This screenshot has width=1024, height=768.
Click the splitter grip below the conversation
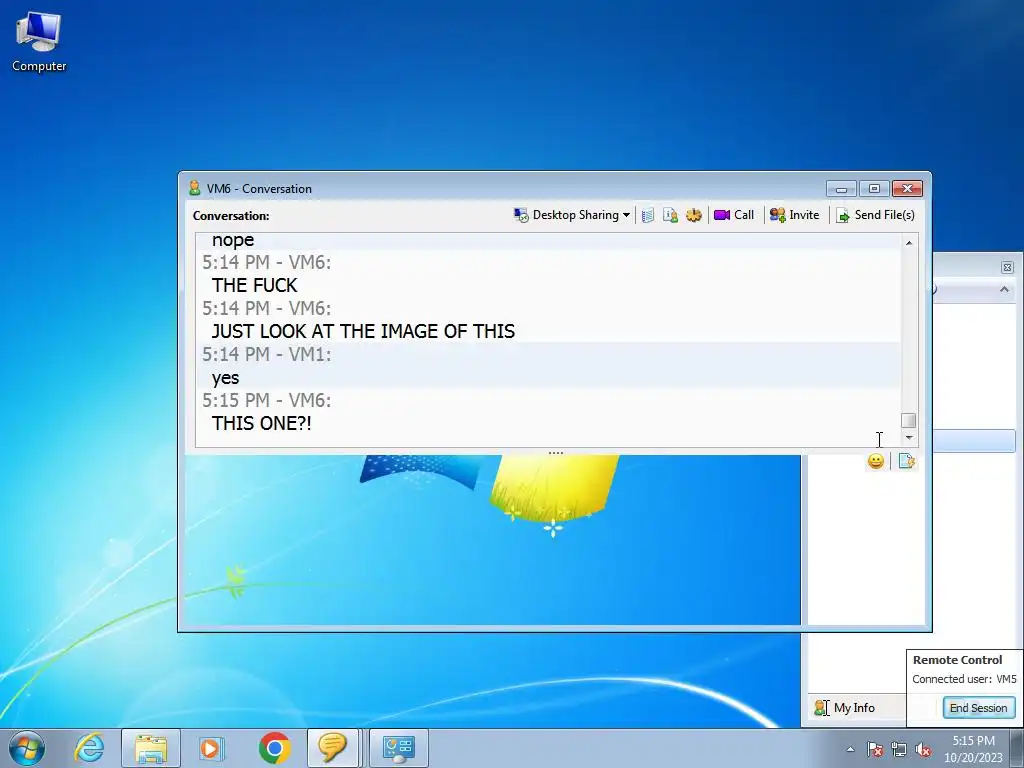click(556, 453)
